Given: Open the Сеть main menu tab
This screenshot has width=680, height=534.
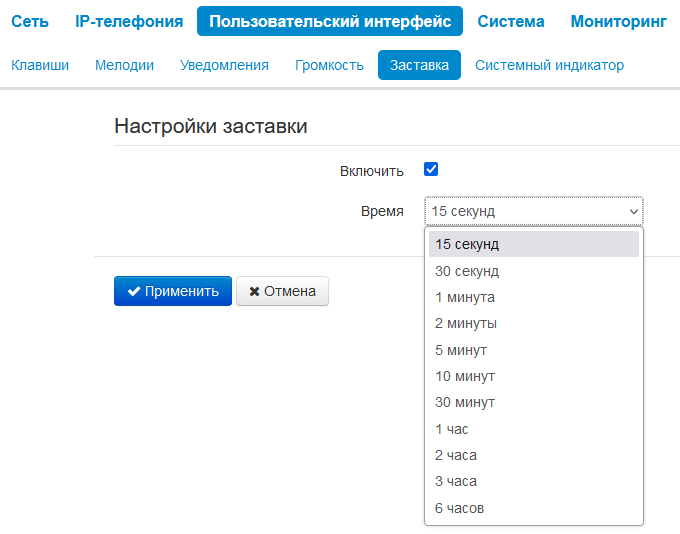Looking at the screenshot, I should pos(30,21).
